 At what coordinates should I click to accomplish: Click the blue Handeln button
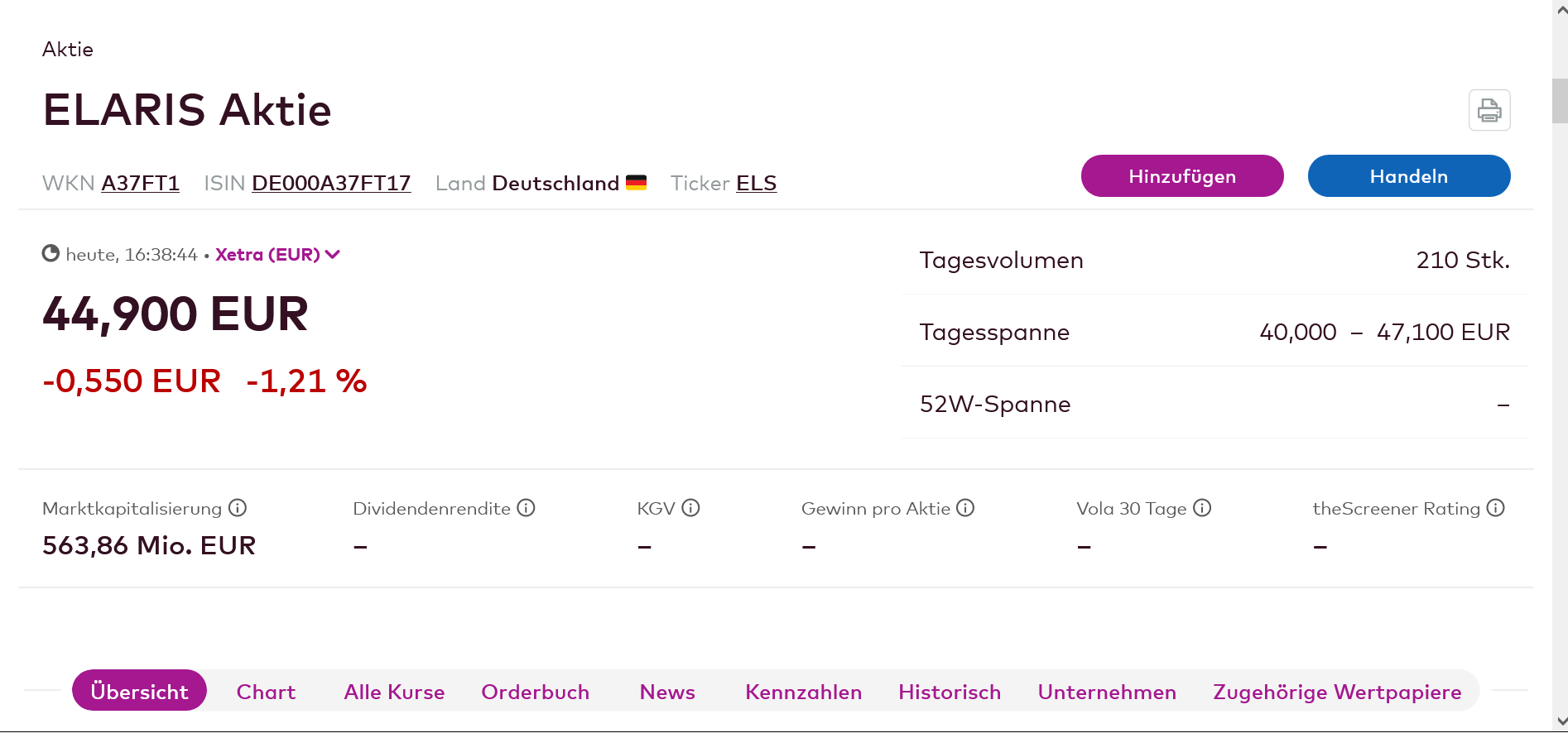(1408, 176)
